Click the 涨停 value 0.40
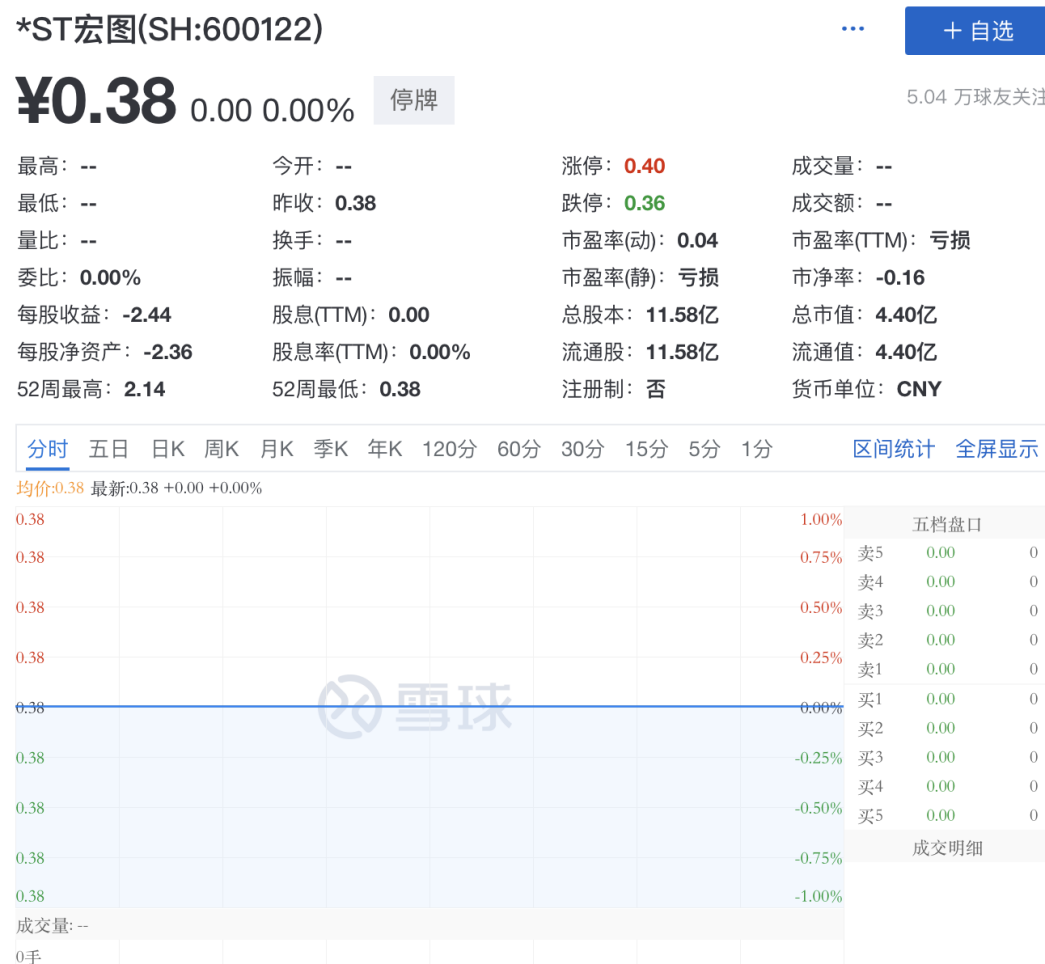 (x=644, y=166)
